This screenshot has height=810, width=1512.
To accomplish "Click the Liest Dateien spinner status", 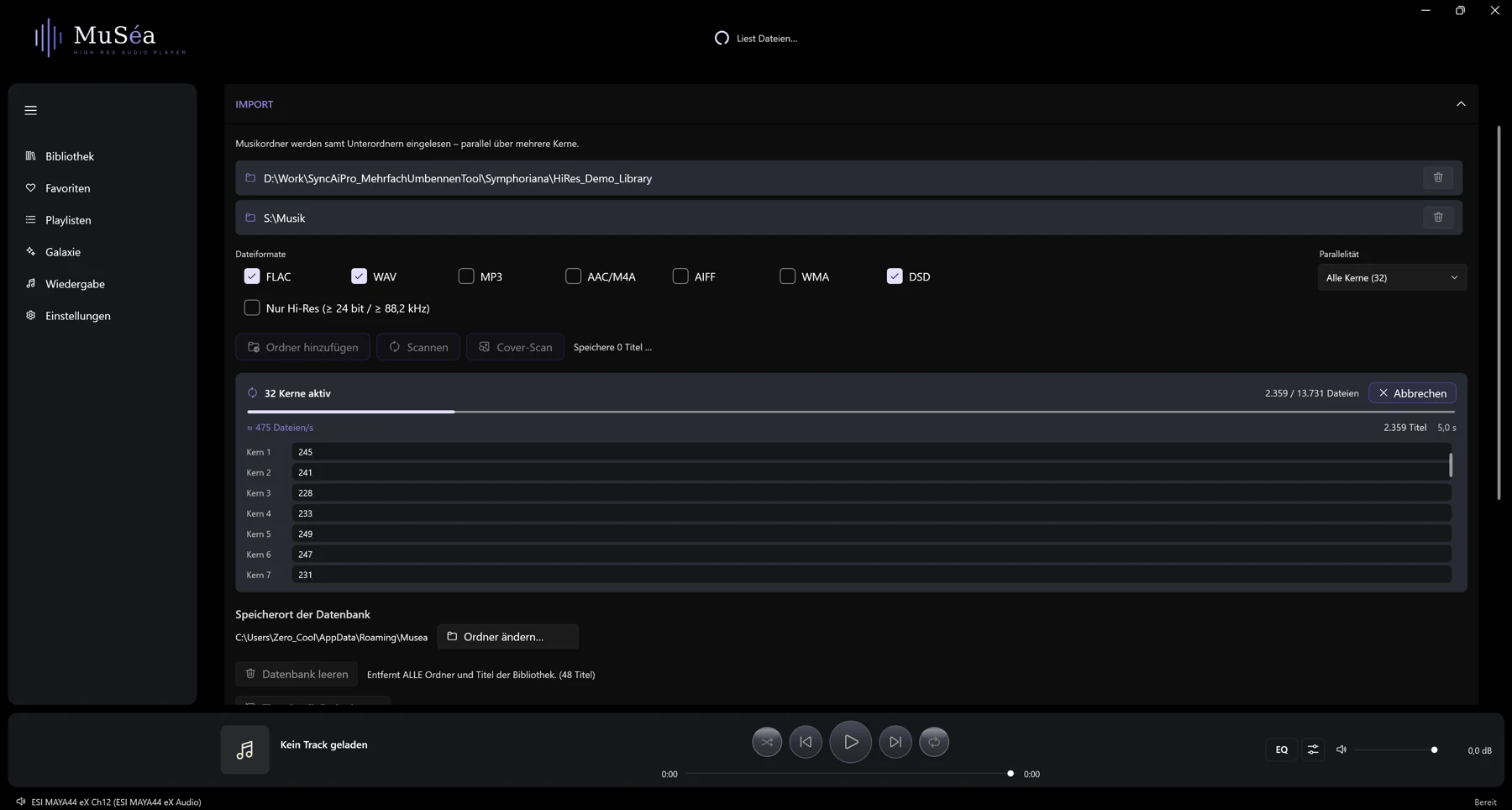I will coord(756,38).
